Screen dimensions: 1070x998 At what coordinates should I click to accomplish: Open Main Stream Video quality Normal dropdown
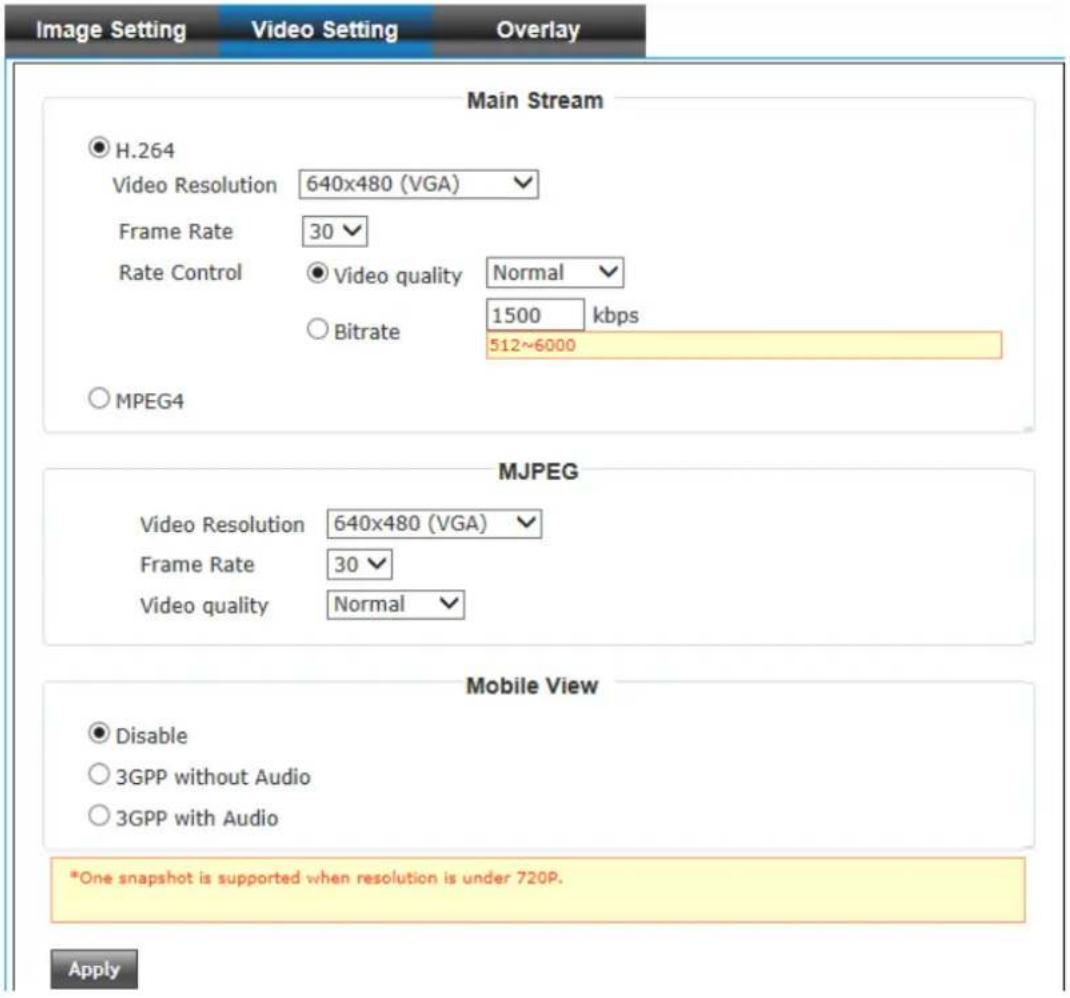coord(554,272)
